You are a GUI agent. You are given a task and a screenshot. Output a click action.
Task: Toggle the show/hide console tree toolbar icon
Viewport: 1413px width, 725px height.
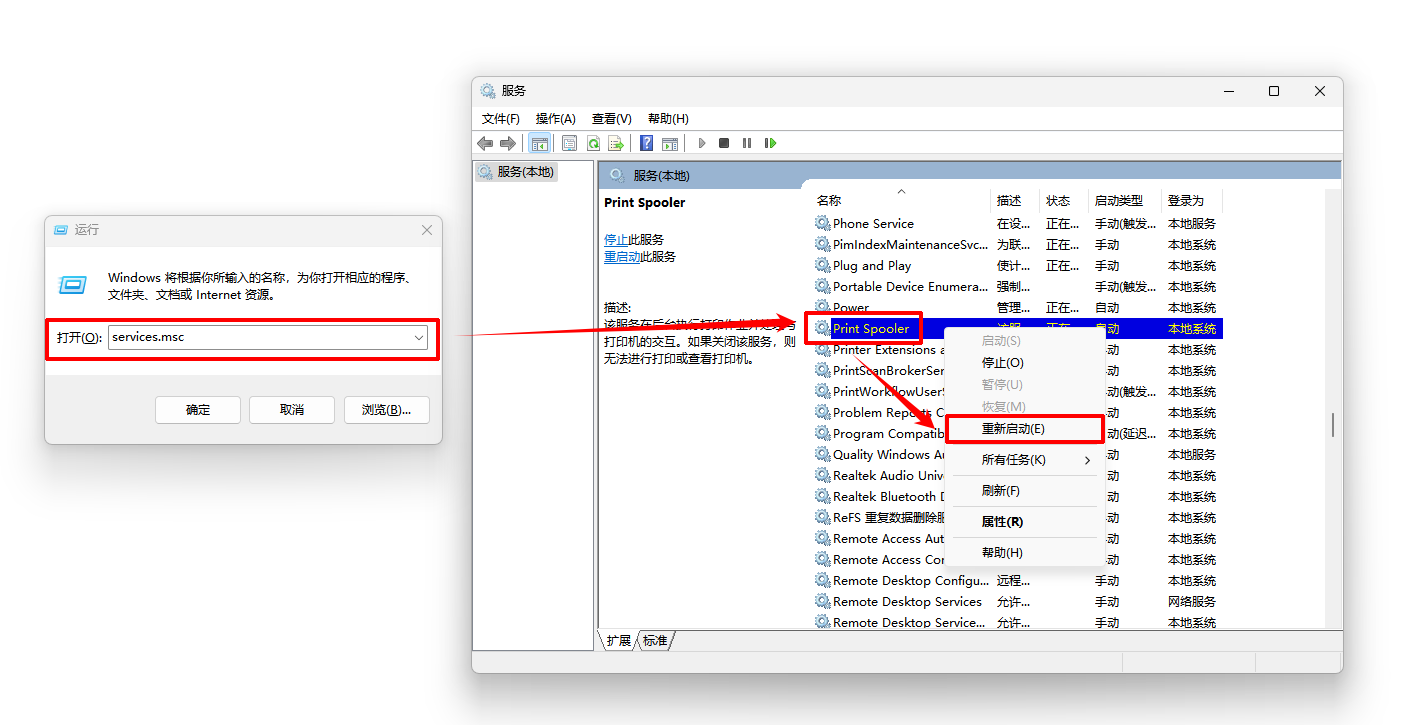pyautogui.click(x=539, y=143)
